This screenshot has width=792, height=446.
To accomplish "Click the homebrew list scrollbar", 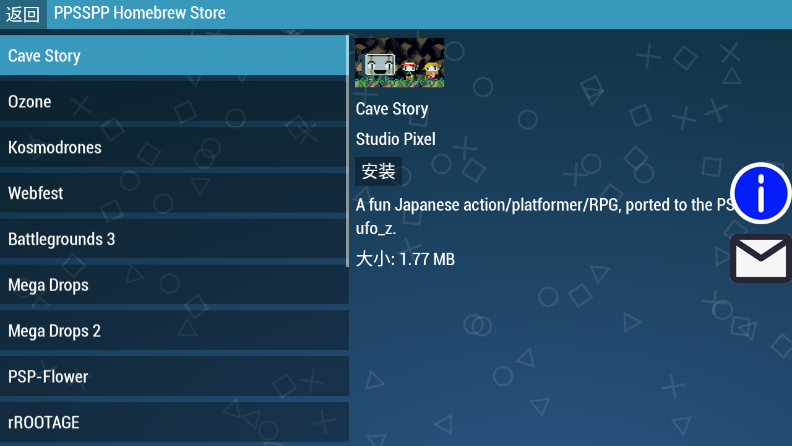I will (348, 151).
